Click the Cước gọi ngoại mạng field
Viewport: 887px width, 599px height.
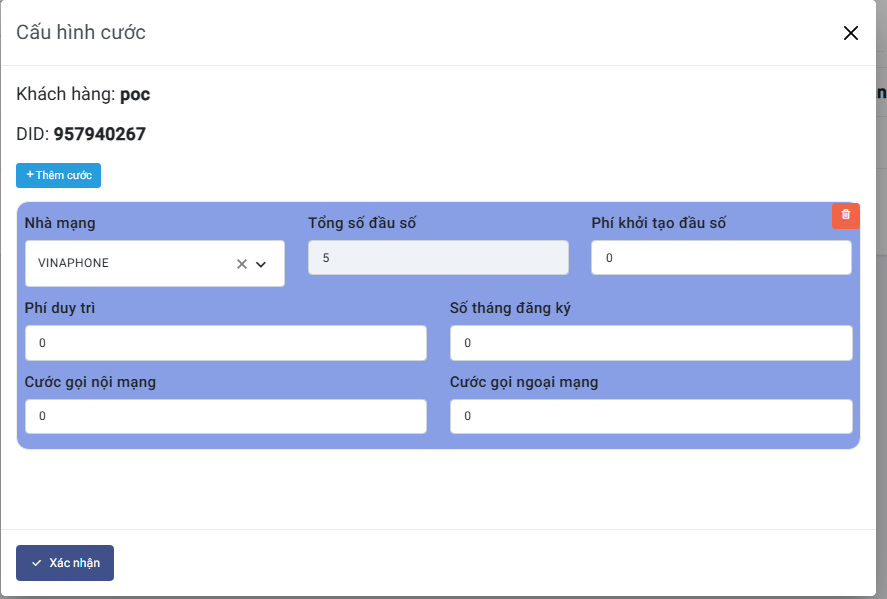tap(651, 416)
